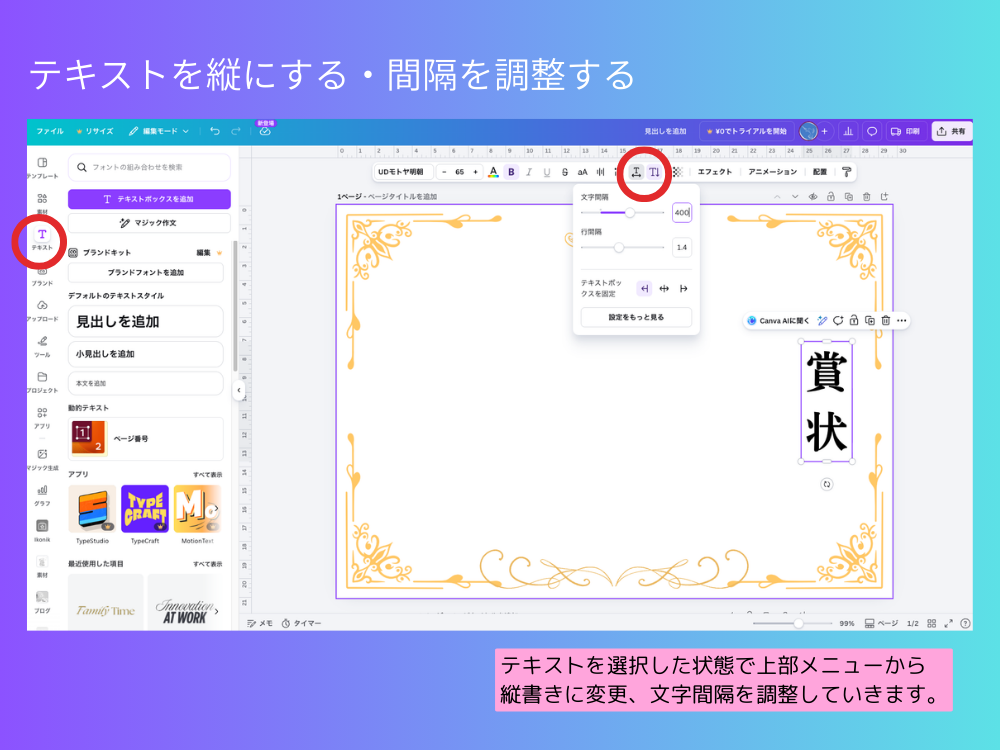Open the アニメーション tab

(772, 172)
